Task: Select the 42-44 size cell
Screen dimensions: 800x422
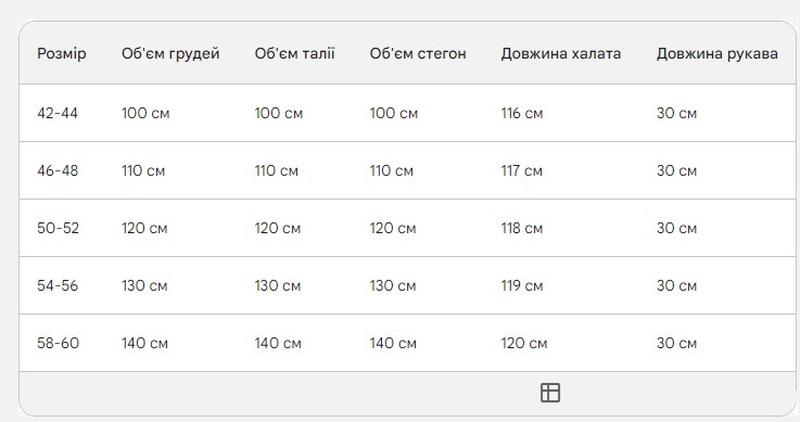Action: tap(57, 113)
